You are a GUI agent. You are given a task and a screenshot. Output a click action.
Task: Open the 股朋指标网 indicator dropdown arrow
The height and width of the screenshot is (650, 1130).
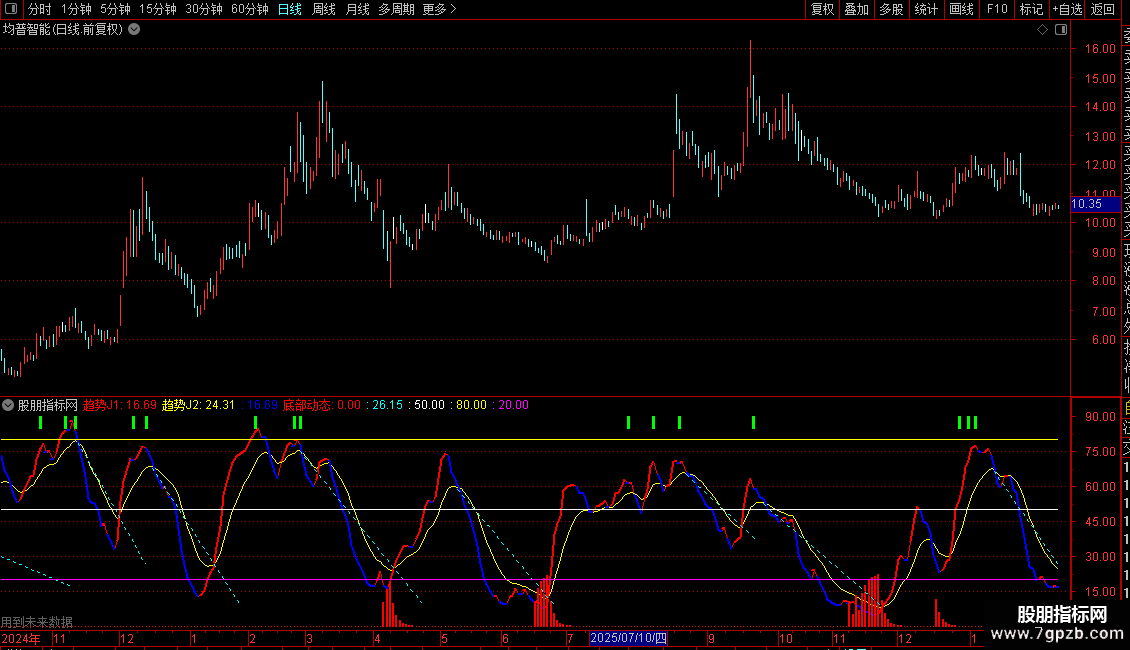[8, 405]
